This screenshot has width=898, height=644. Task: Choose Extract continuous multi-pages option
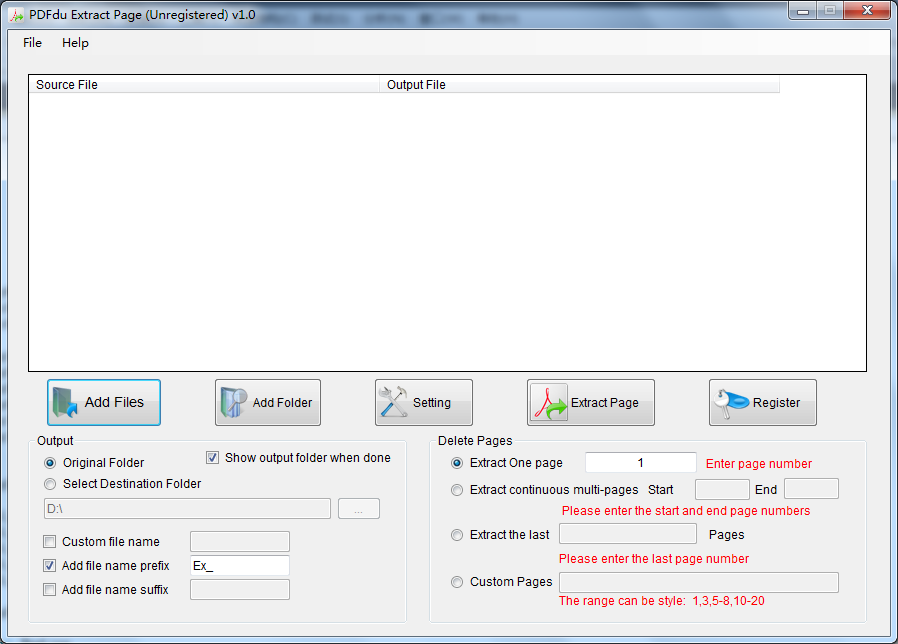point(457,490)
